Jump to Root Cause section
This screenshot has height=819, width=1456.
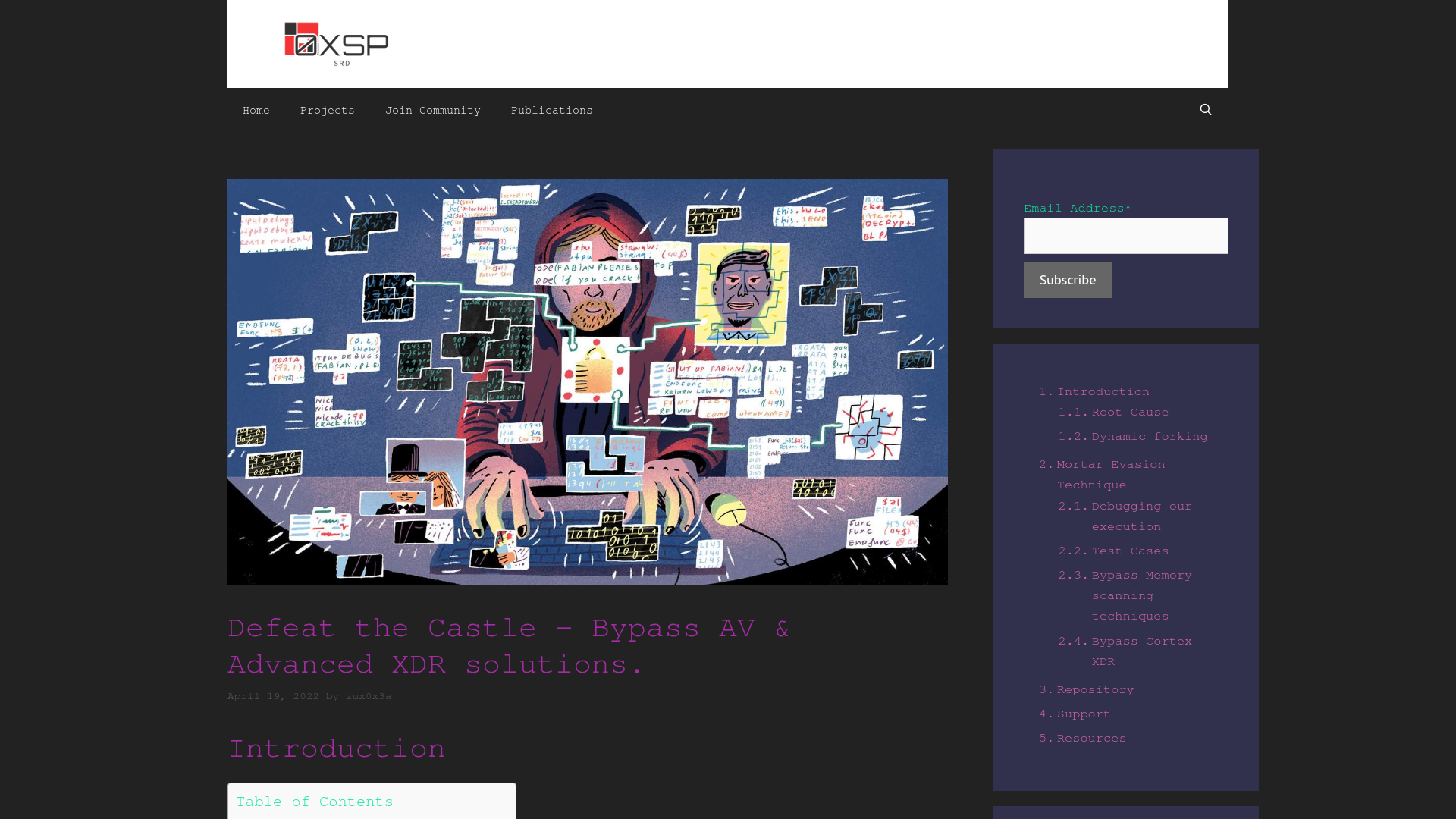point(1130,413)
